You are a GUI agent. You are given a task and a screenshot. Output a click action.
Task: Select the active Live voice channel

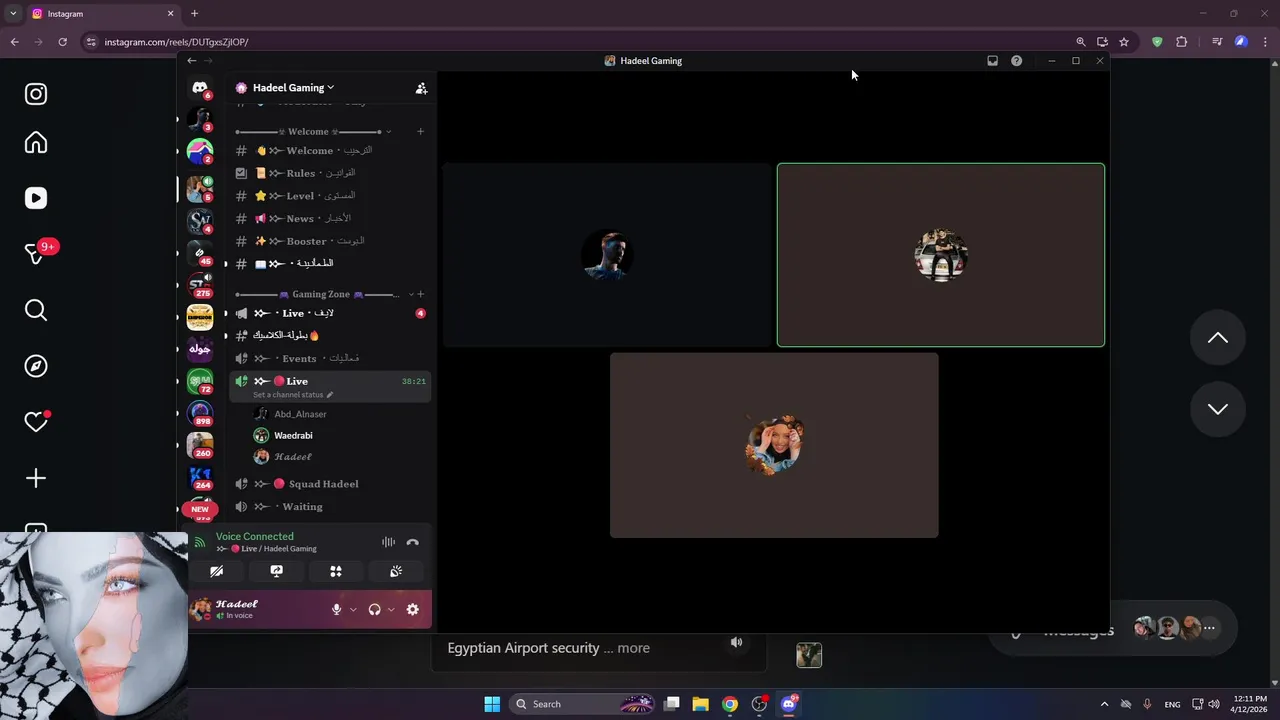click(x=330, y=381)
